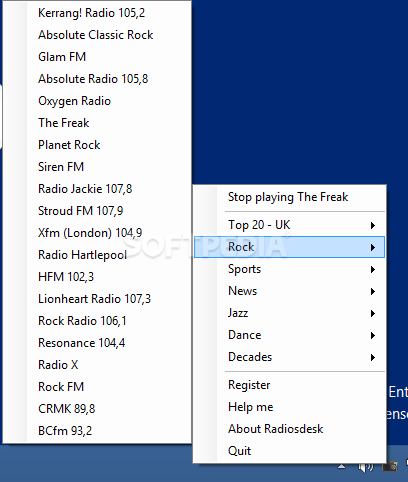Select Kerrang! Radio 105,2 station

point(97,13)
